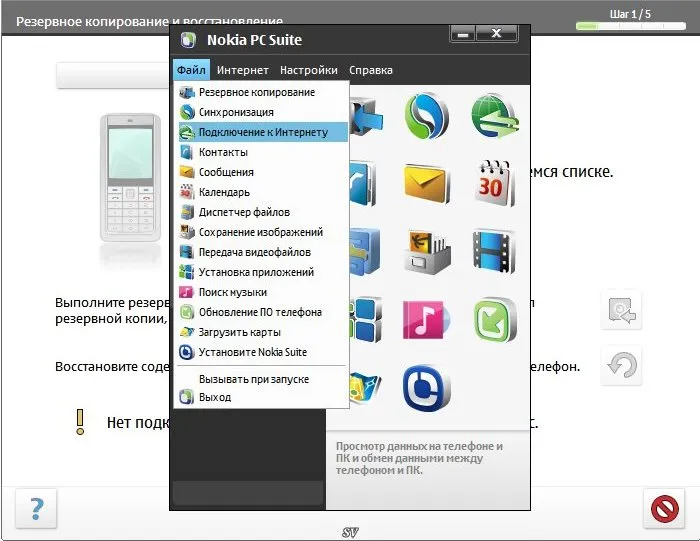Click the blue film strip video icon
Image resolution: width=700 pixels, height=541 pixels.
494,251
